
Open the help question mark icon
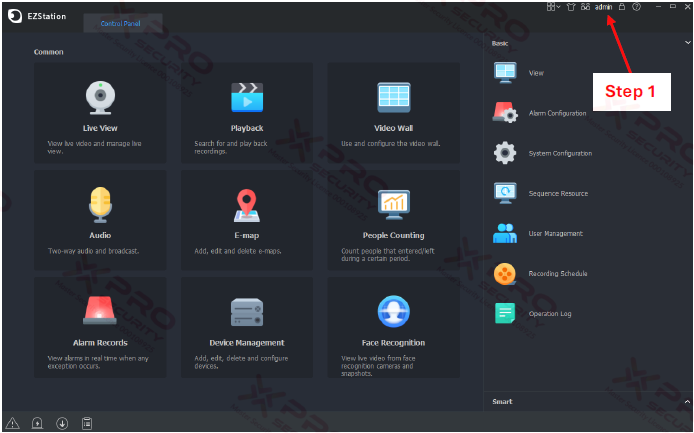pyautogui.click(x=636, y=7)
